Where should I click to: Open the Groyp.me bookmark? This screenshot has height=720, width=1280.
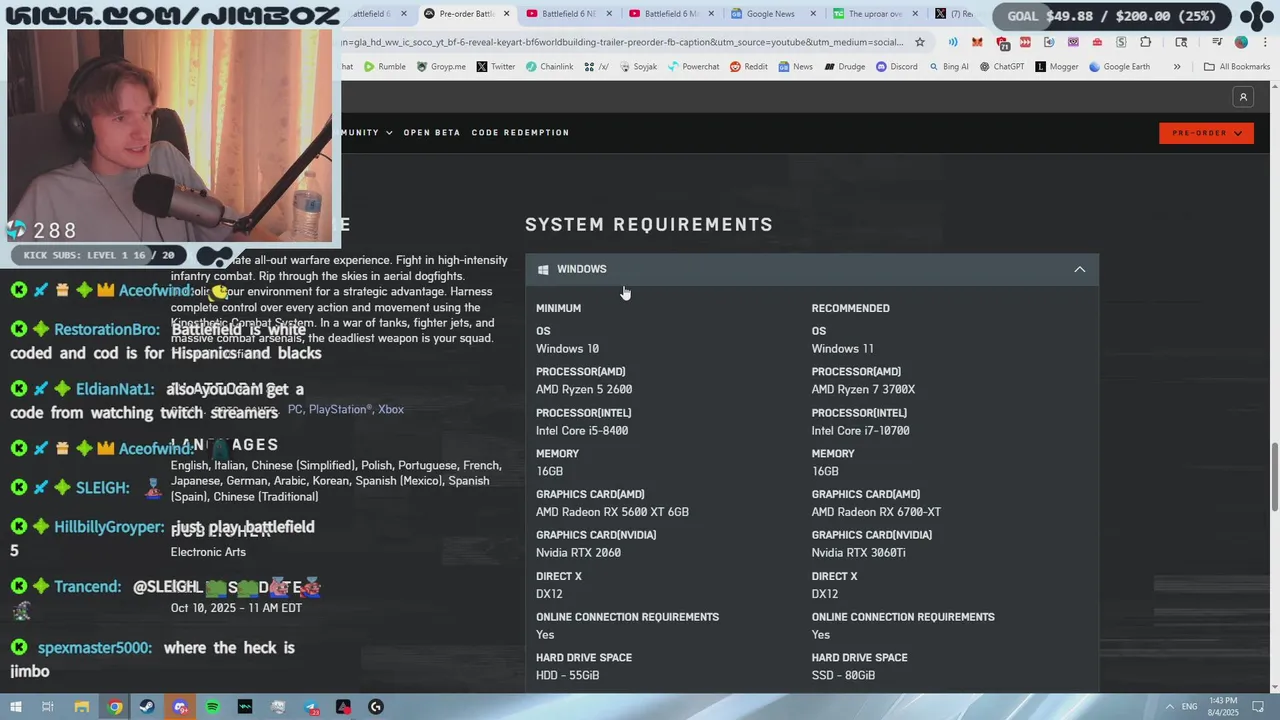(441, 67)
